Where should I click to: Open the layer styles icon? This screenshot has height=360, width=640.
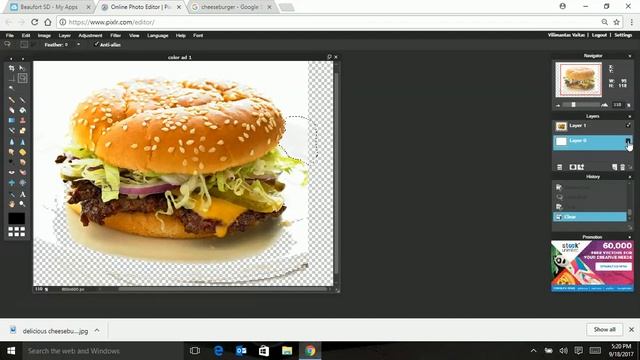(x=581, y=167)
